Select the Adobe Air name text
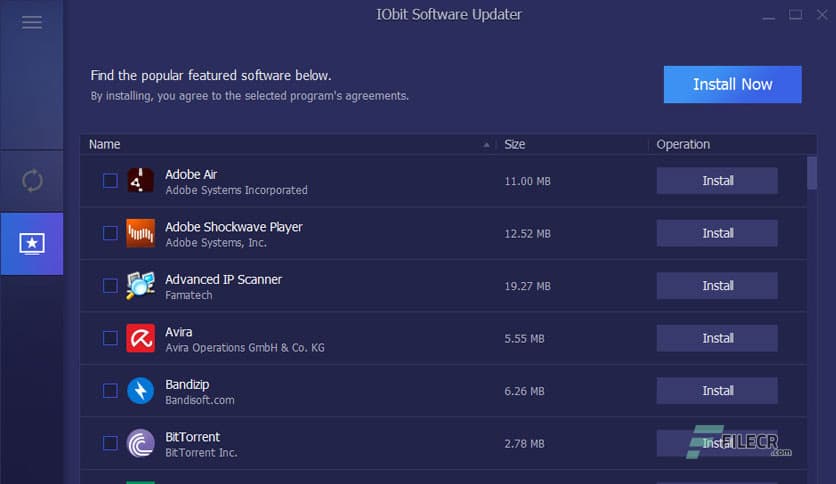 (x=191, y=174)
